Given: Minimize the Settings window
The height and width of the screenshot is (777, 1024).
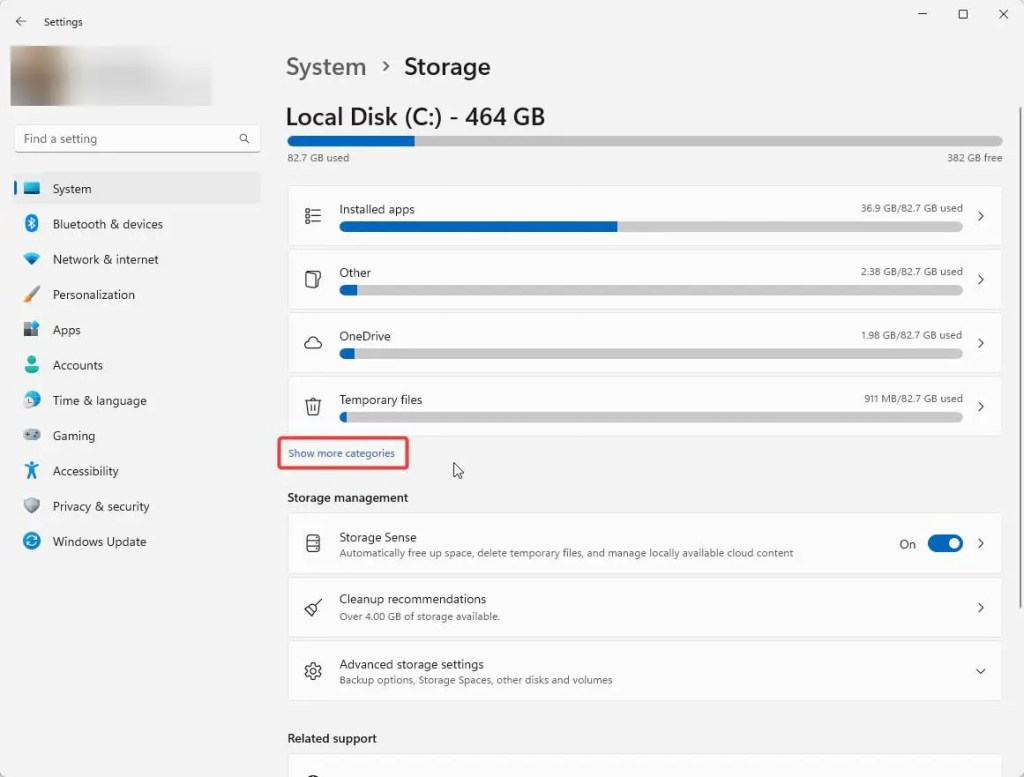Looking at the screenshot, I should [922, 14].
